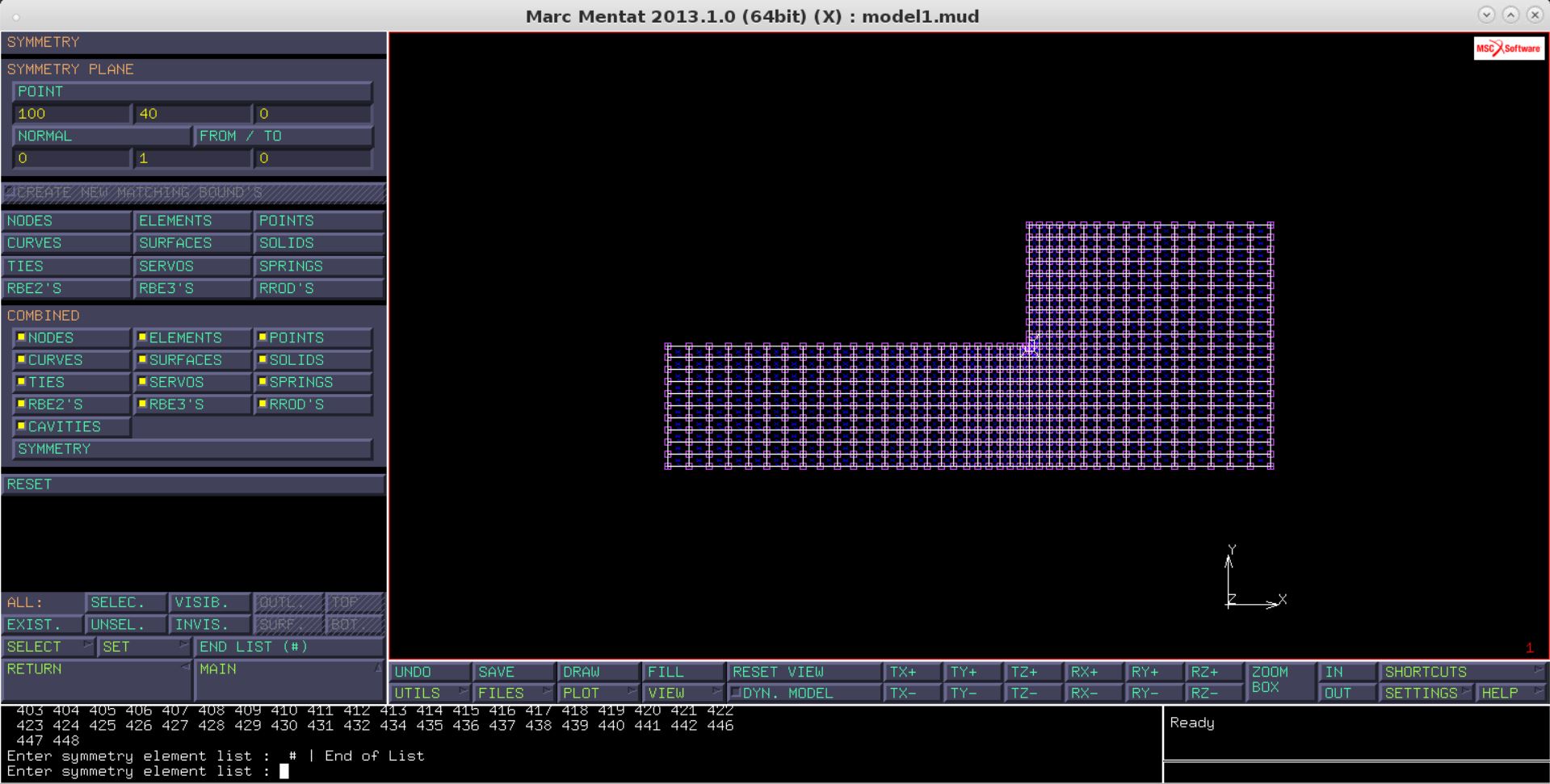Apply symmetry to POINTS
The height and width of the screenshot is (784, 1550).
(x=319, y=220)
